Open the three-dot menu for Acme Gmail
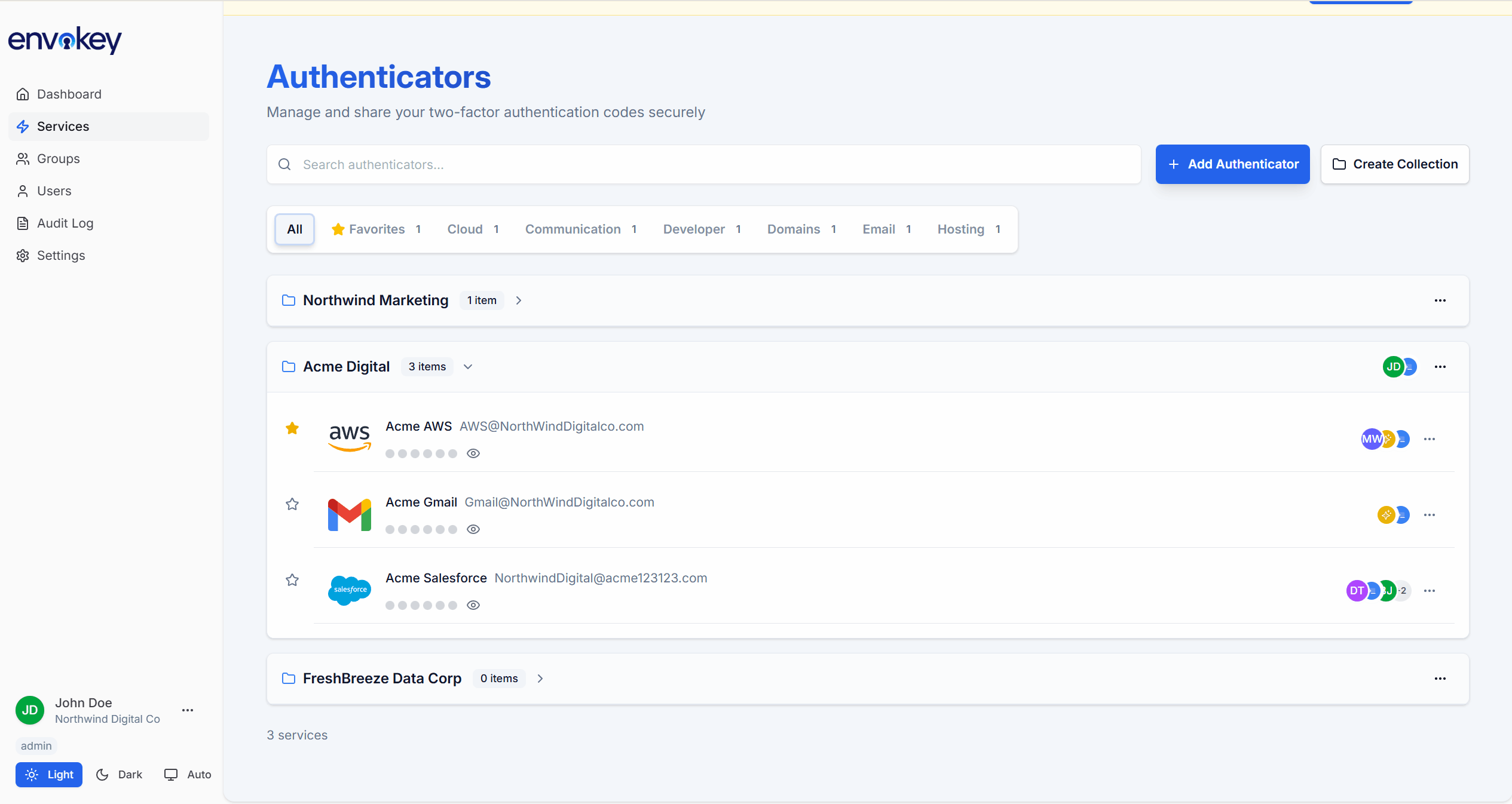The image size is (1512, 804). point(1430,515)
